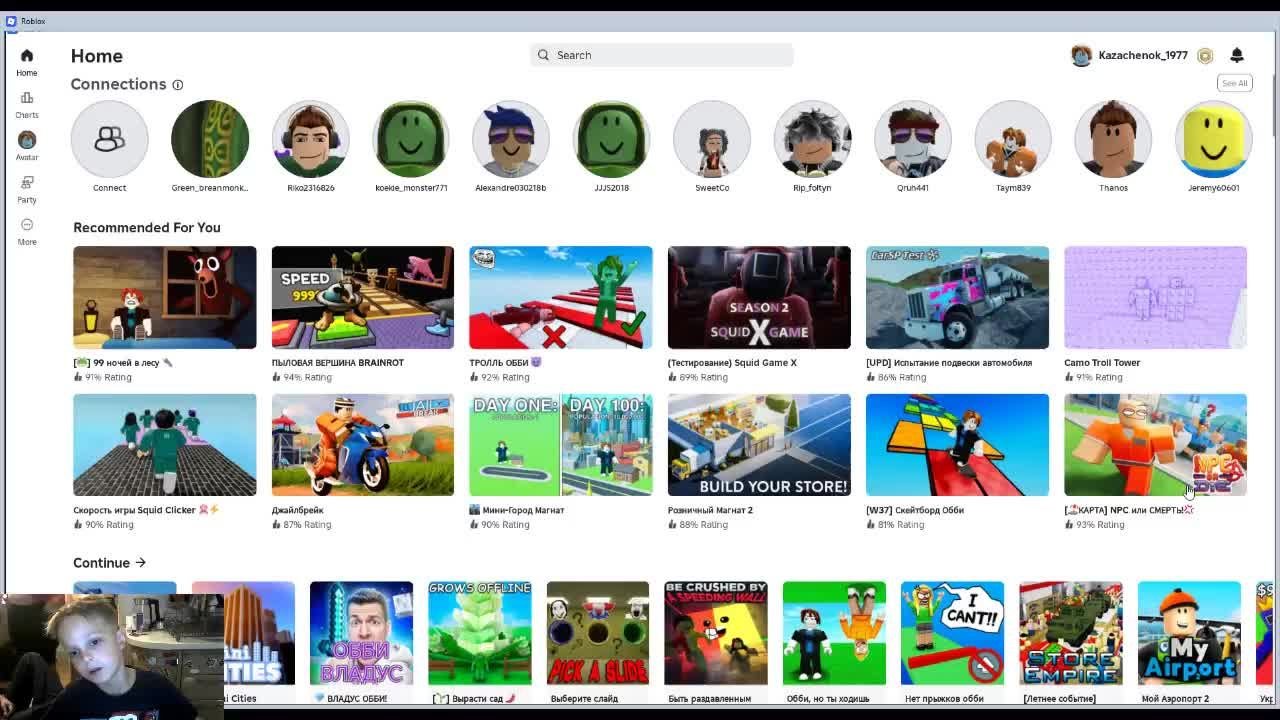The height and width of the screenshot is (720, 1280).
Task: Click the Connections info icon
Action: 178,85
